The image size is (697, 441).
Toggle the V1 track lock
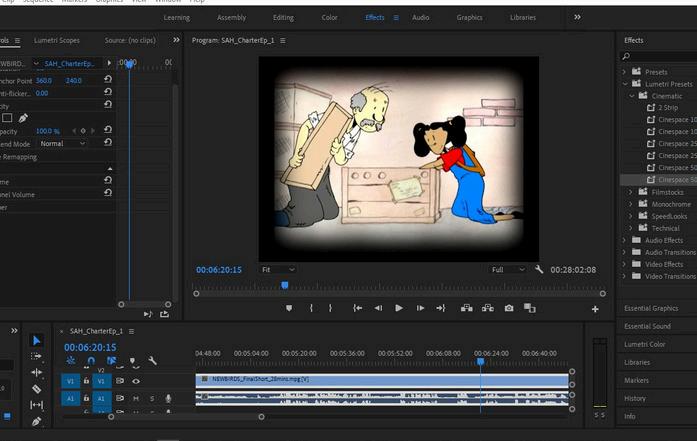point(86,381)
